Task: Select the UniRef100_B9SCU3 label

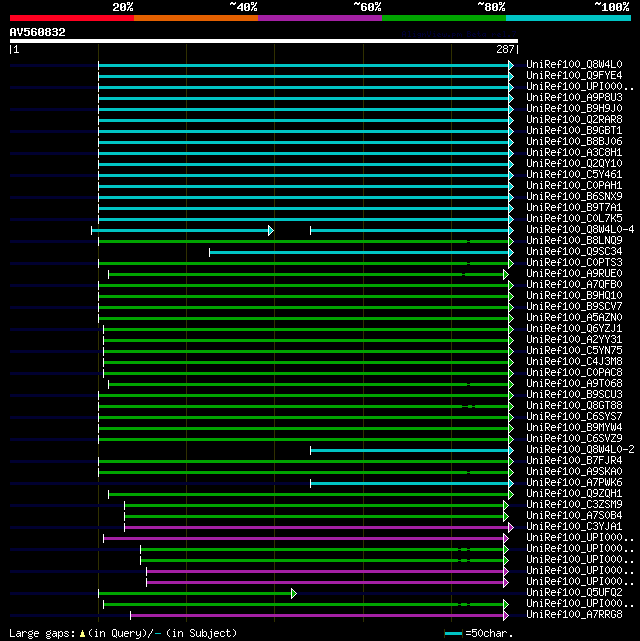Action: pyautogui.click(x=574, y=394)
